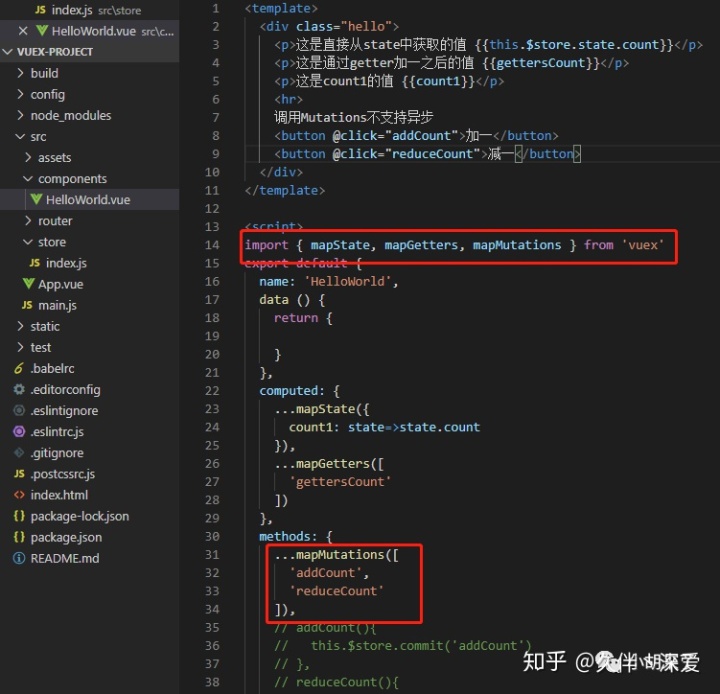This screenshot has height=694, width=720.
Task: Click the info icon beside README.md
Action: click(x=19, y=559)
